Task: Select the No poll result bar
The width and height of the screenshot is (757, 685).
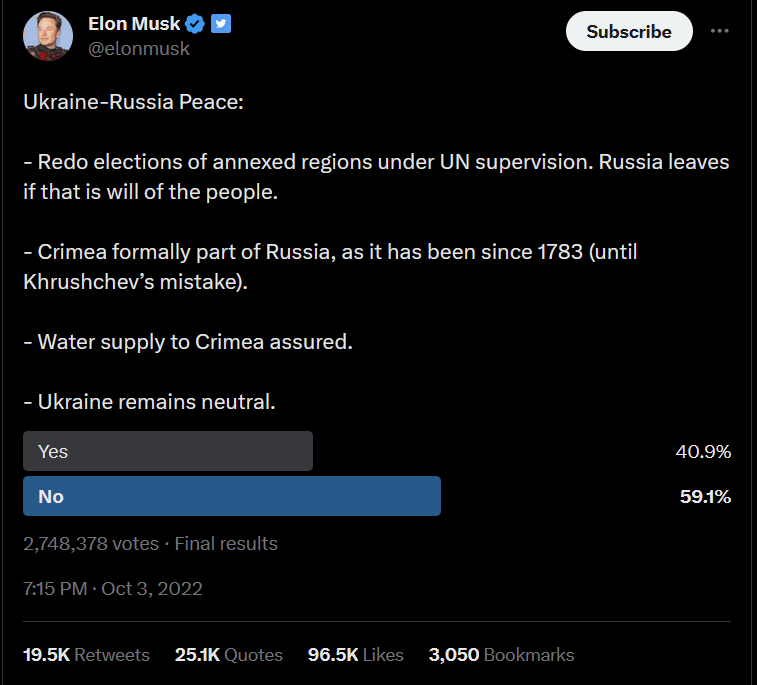Action: point(232,496)
